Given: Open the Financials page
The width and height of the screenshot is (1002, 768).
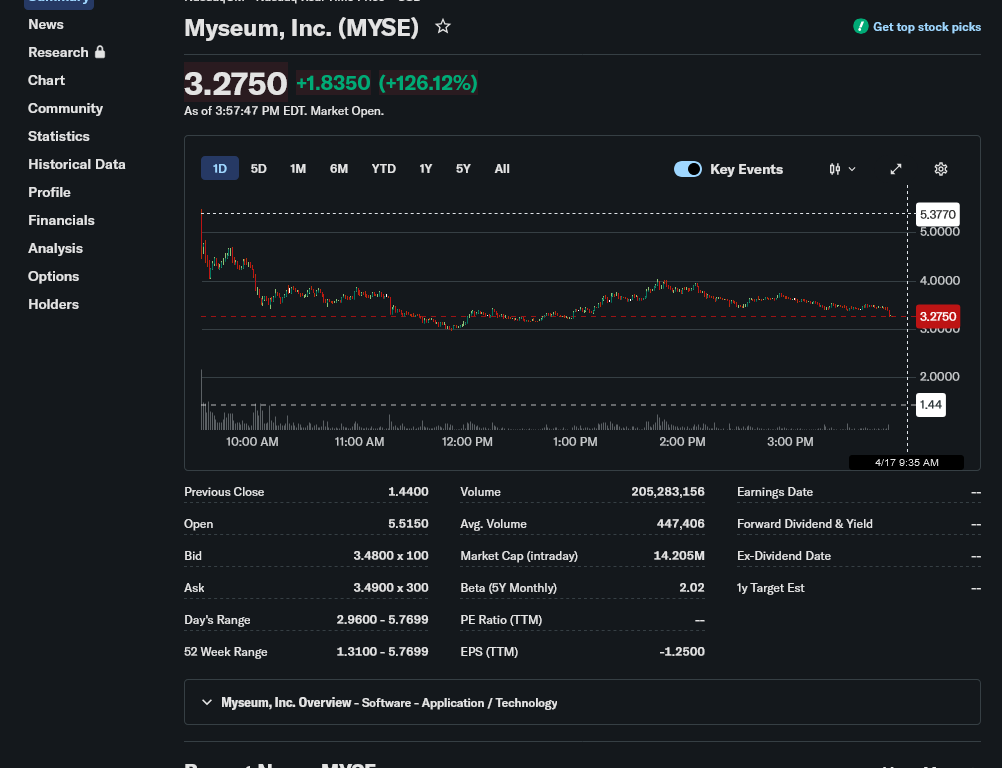Looking at the screenshot, I should (61, 220).
